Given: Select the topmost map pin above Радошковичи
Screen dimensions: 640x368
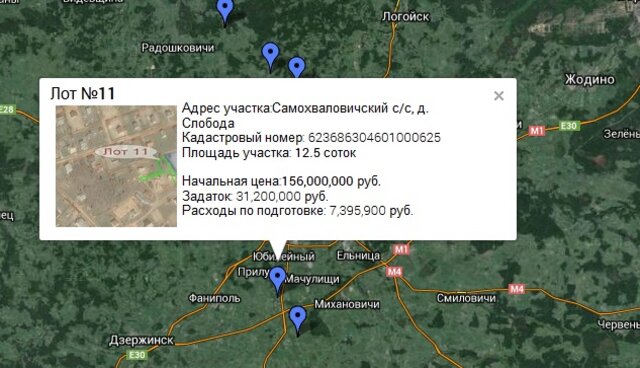Looking at the screenshot, I should point(225,13).
